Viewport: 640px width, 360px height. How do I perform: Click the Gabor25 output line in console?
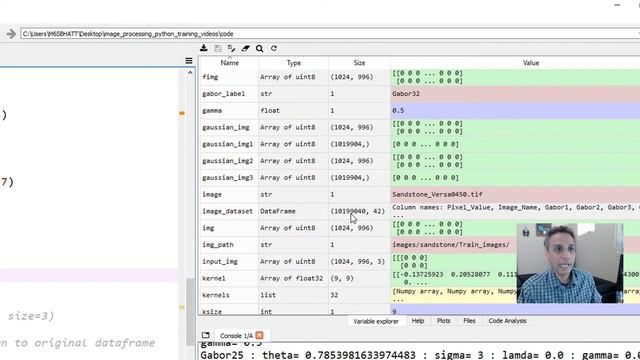pos(420,355)
